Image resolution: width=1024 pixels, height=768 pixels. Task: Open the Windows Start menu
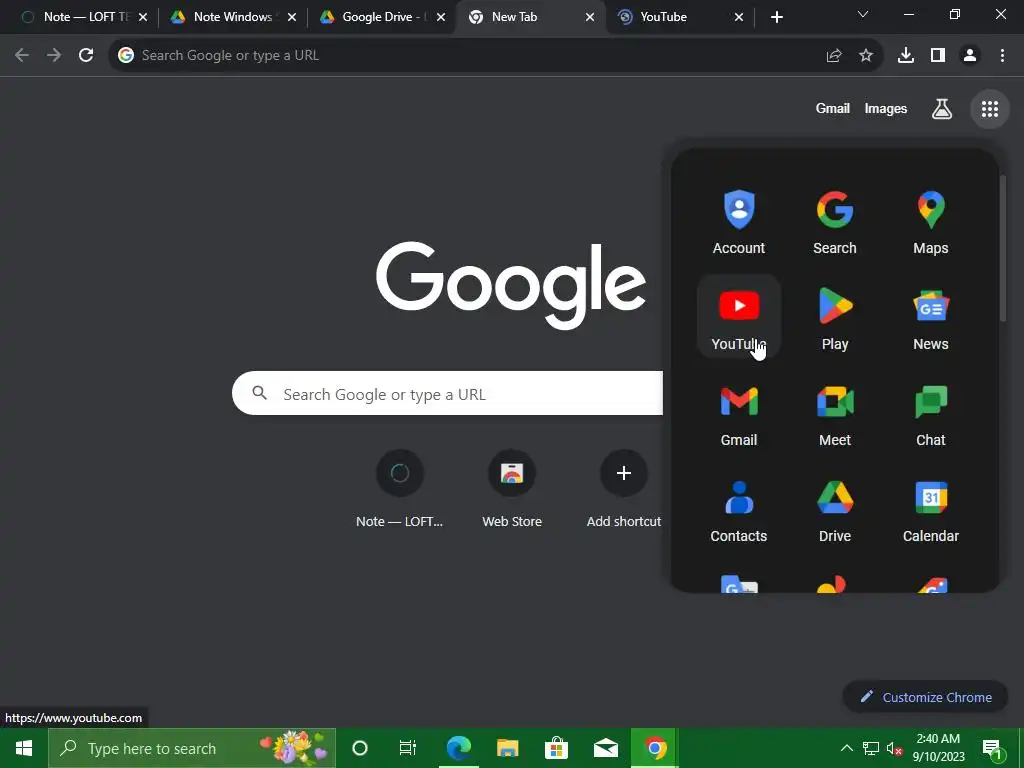point(24,748)
